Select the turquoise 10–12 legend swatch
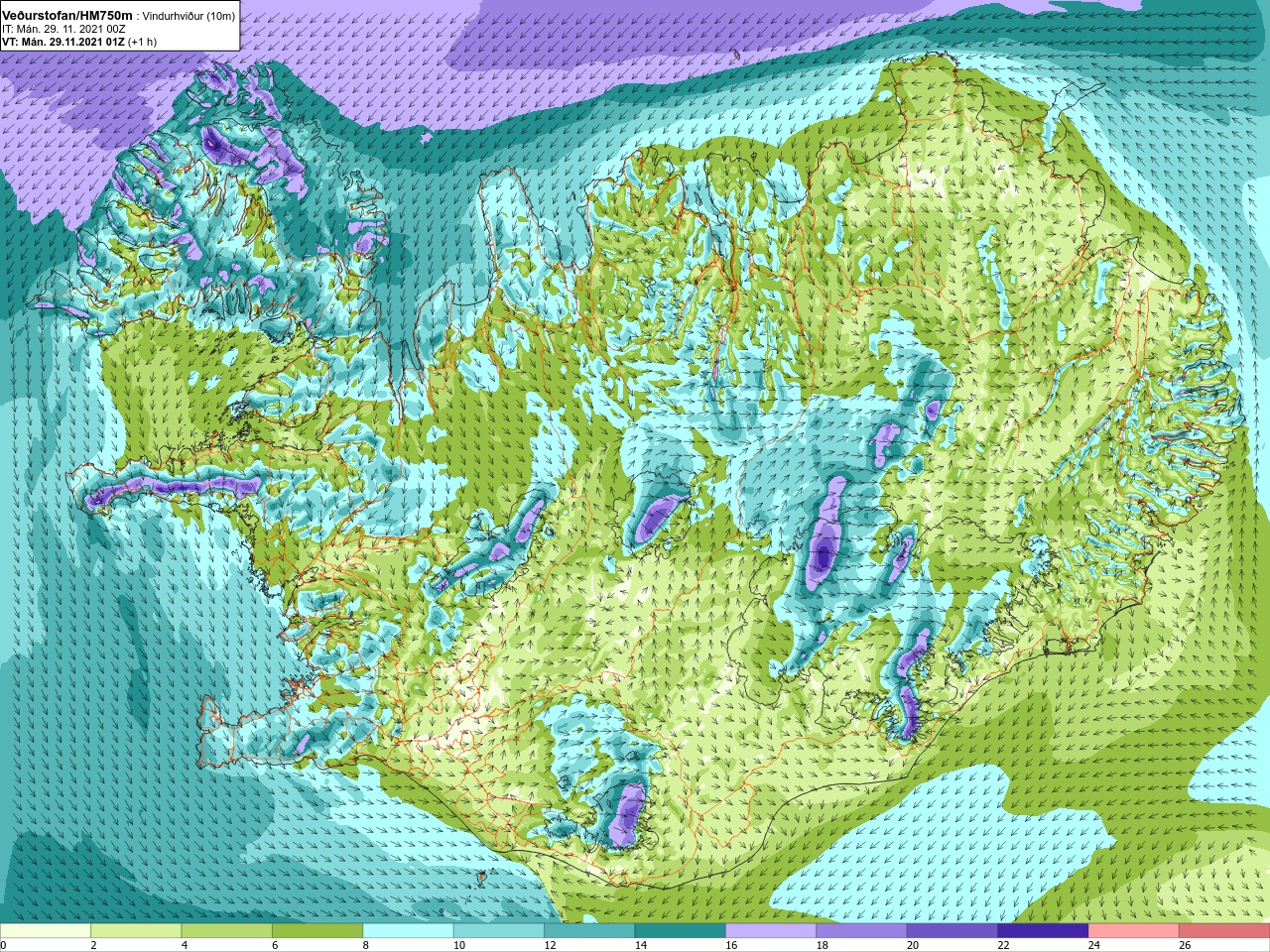The image size is (1270, 952). pyautogui.click(x=499, y=931)
